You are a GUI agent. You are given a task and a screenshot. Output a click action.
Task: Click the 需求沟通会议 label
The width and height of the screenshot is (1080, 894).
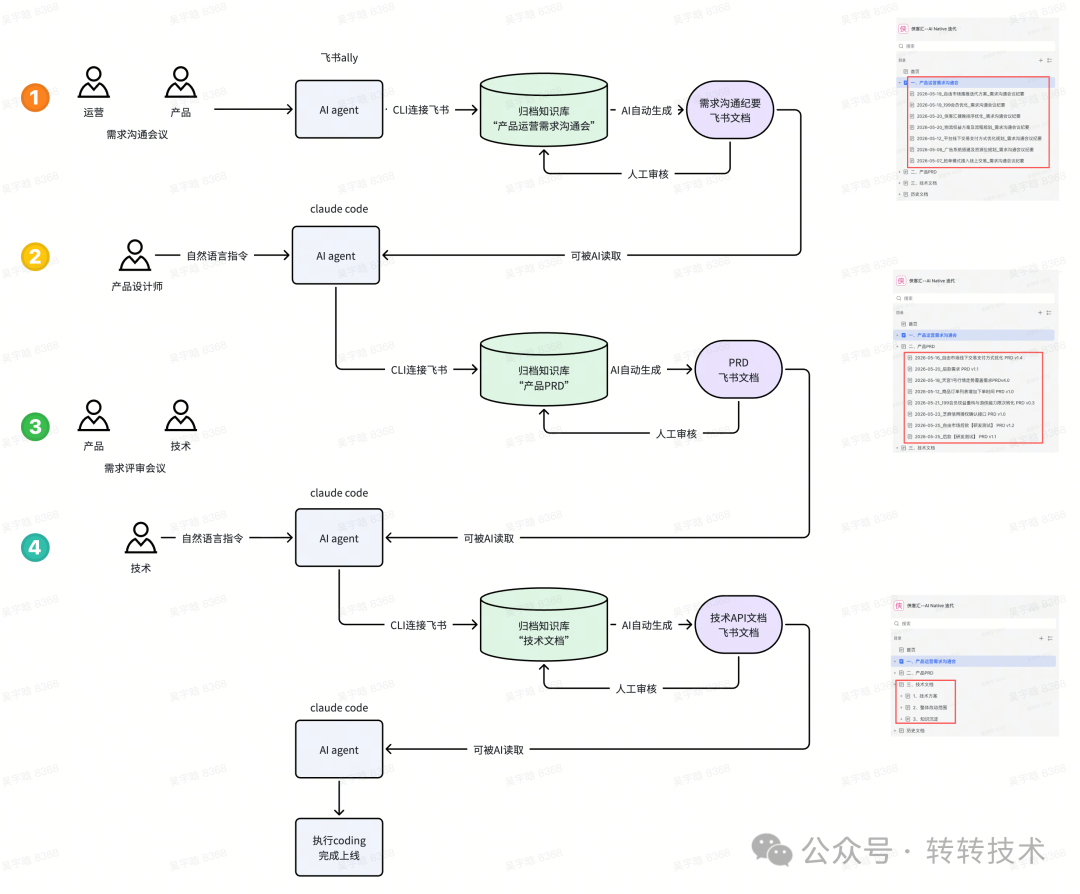137,135
